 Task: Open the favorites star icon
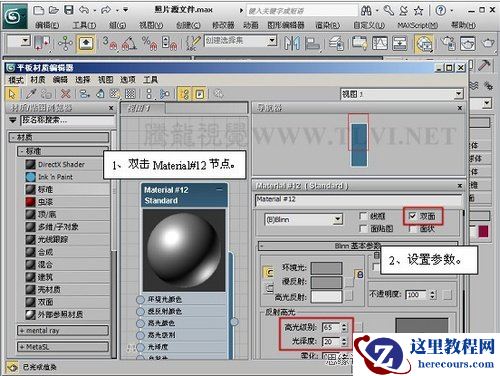pos(418,11)
